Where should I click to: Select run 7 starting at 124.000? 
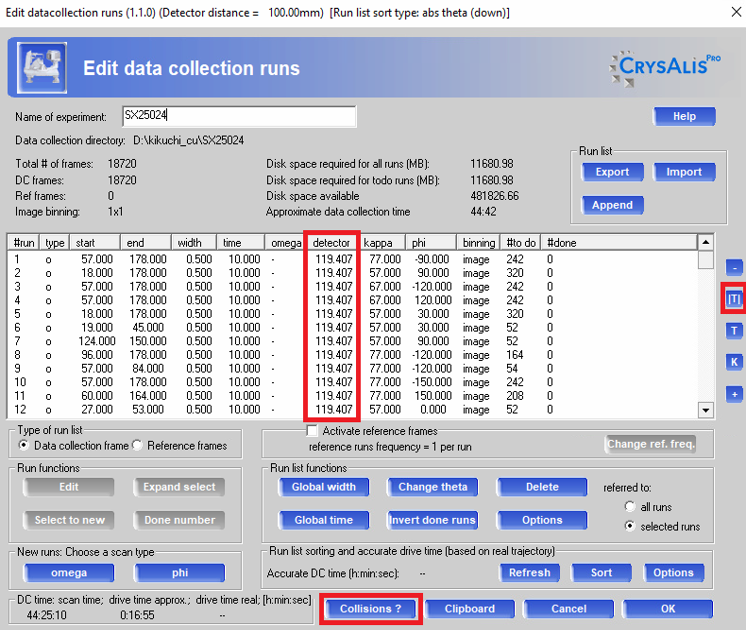(x=352, y=341)
